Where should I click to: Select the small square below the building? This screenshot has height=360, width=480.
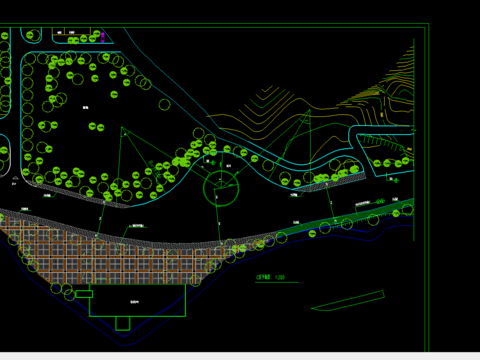(x=123, y=323)
